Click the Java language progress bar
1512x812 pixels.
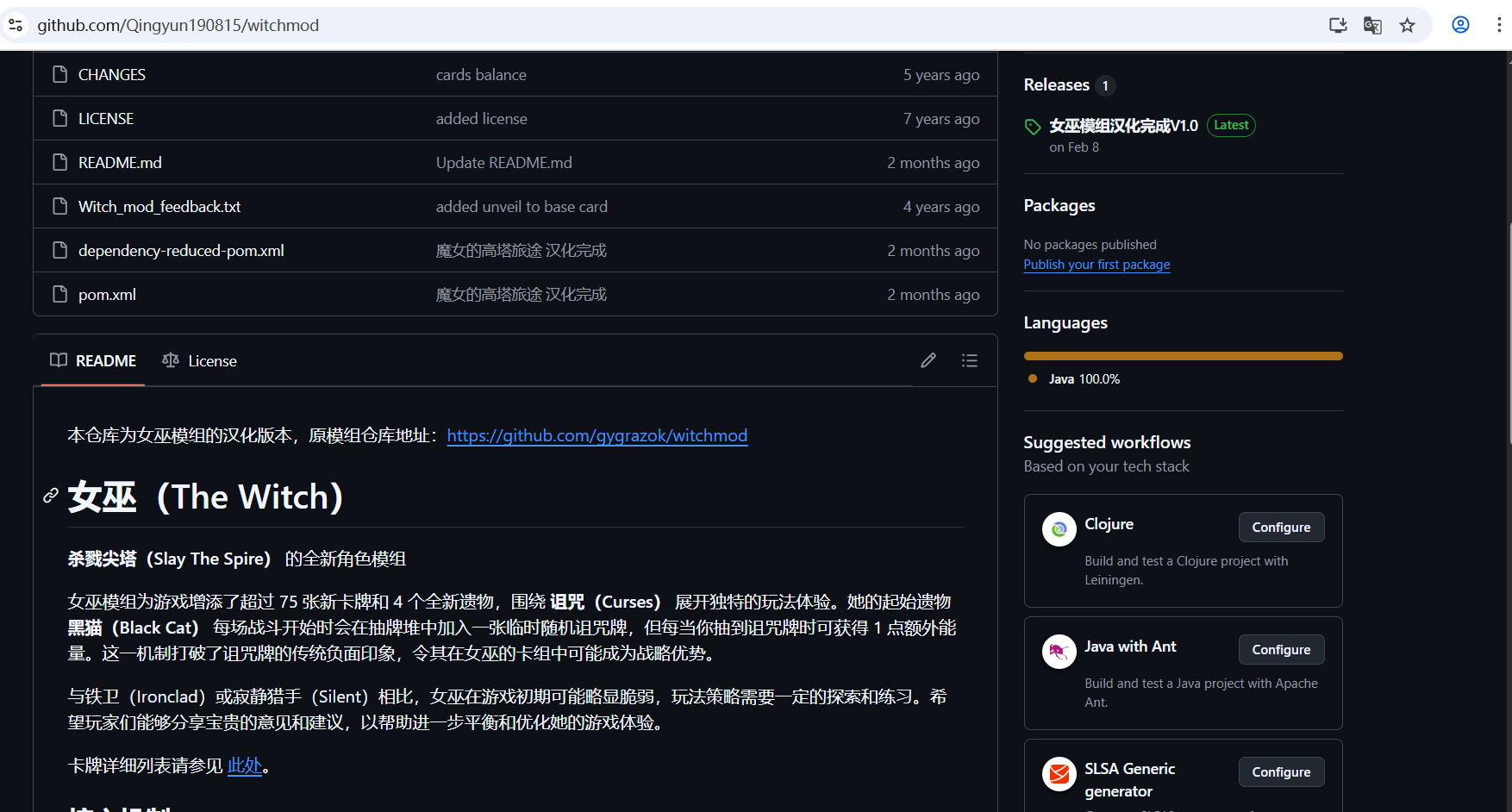tap(1183, 356)
